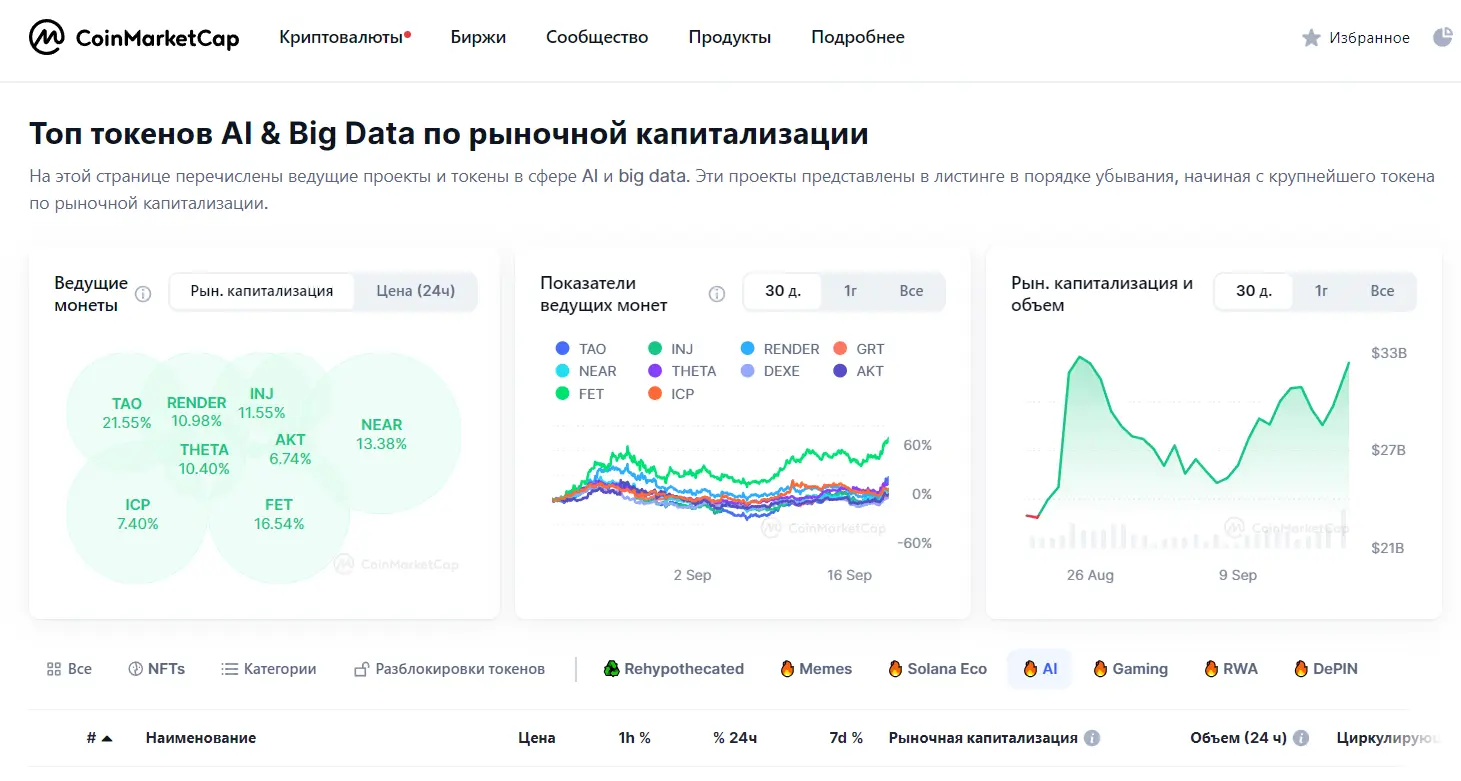This screenshot has width=1461, height=781.
Task: Select 1г range for Рын. капитализация и объем
Action: (x=1321, y=291)
